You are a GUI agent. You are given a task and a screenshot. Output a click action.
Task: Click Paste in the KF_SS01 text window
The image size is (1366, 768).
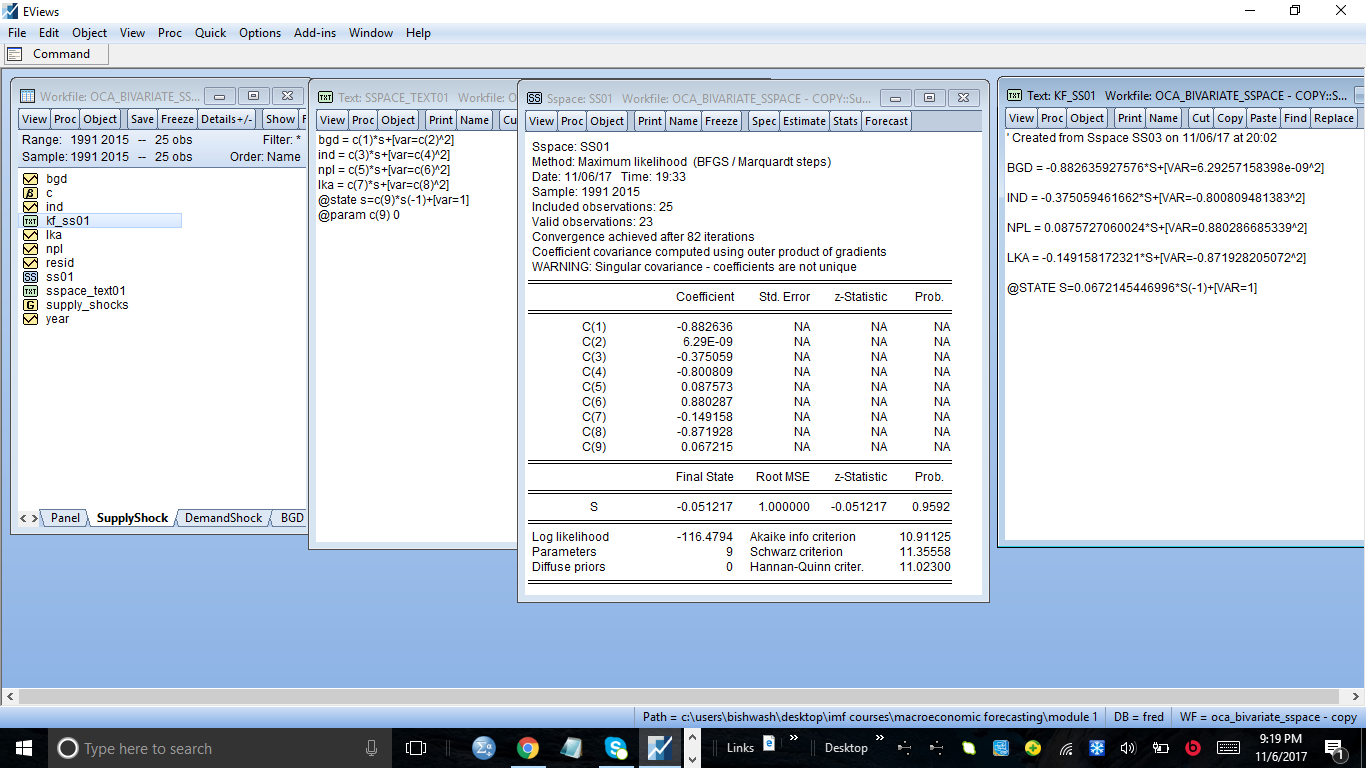[1263, 118]
